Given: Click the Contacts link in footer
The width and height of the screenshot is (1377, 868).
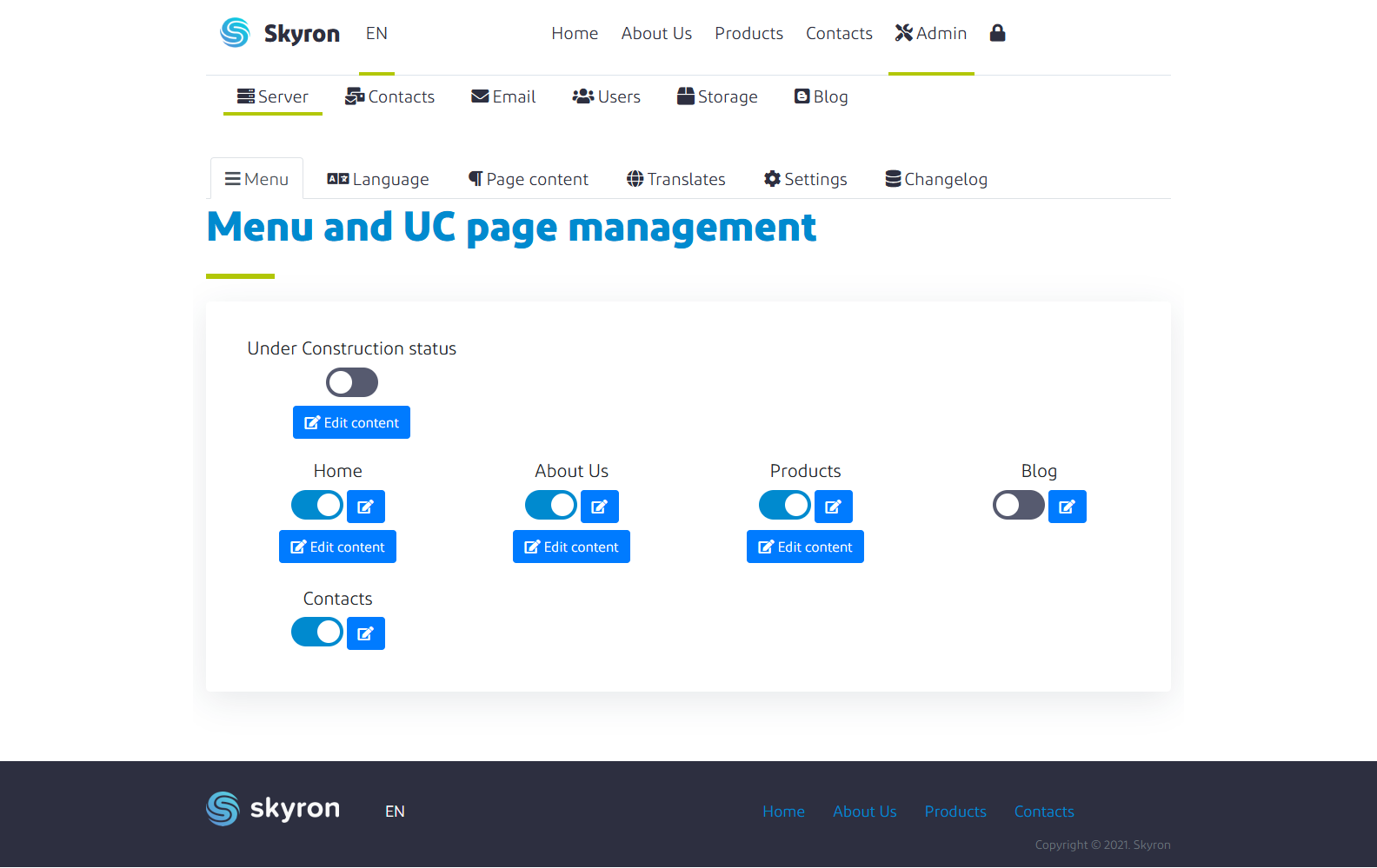Looking at the screenshot, I should pos(1044,812).
